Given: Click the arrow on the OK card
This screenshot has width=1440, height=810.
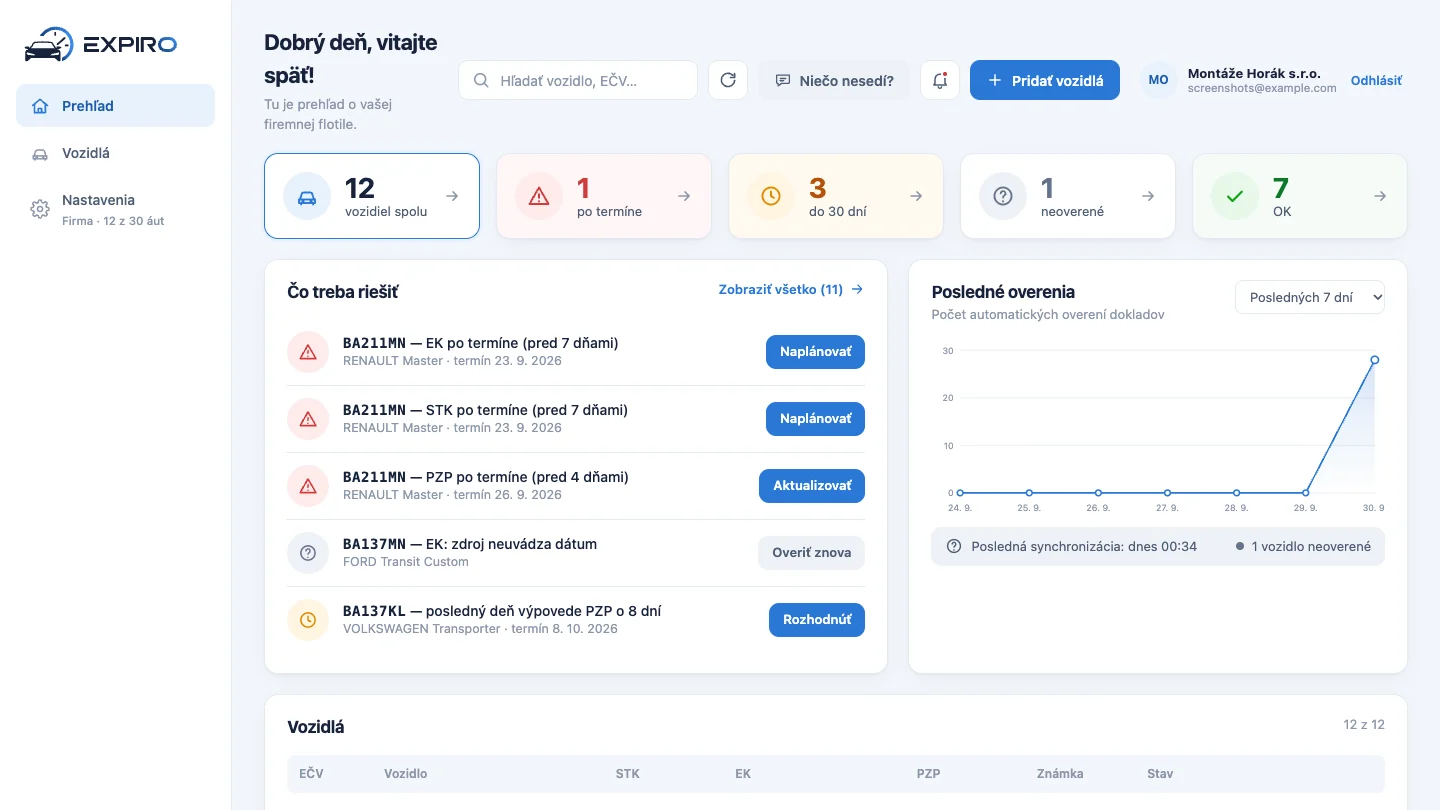Looking at the screenshot, I should pyautogui.click(x=1380, y=196).
